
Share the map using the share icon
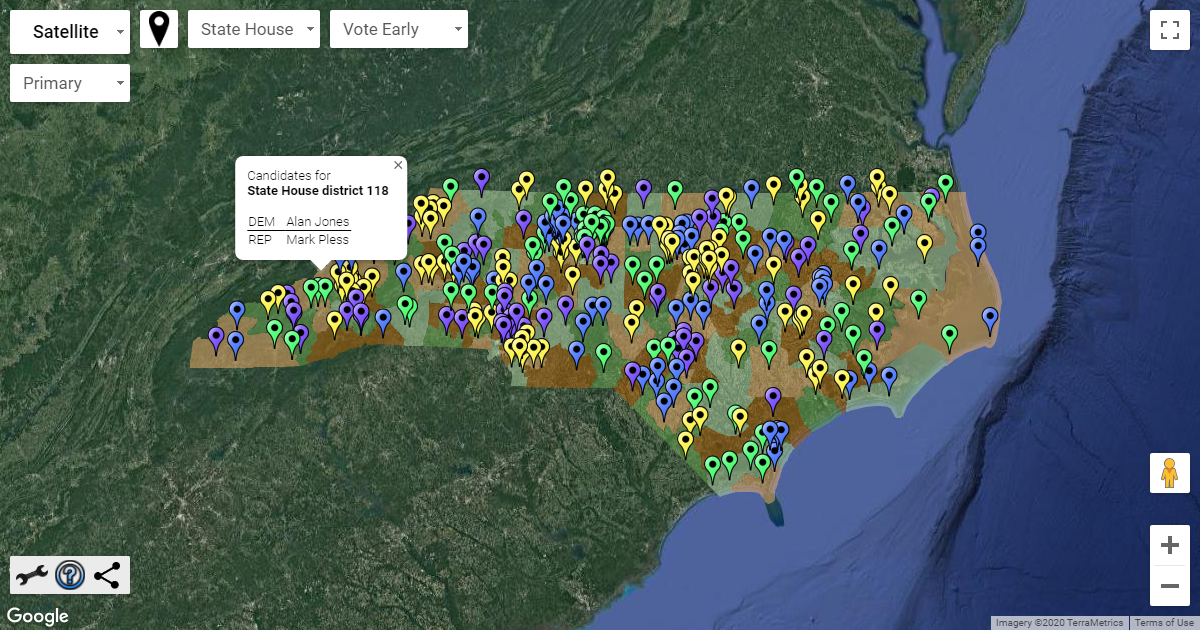tap(106, 574)
